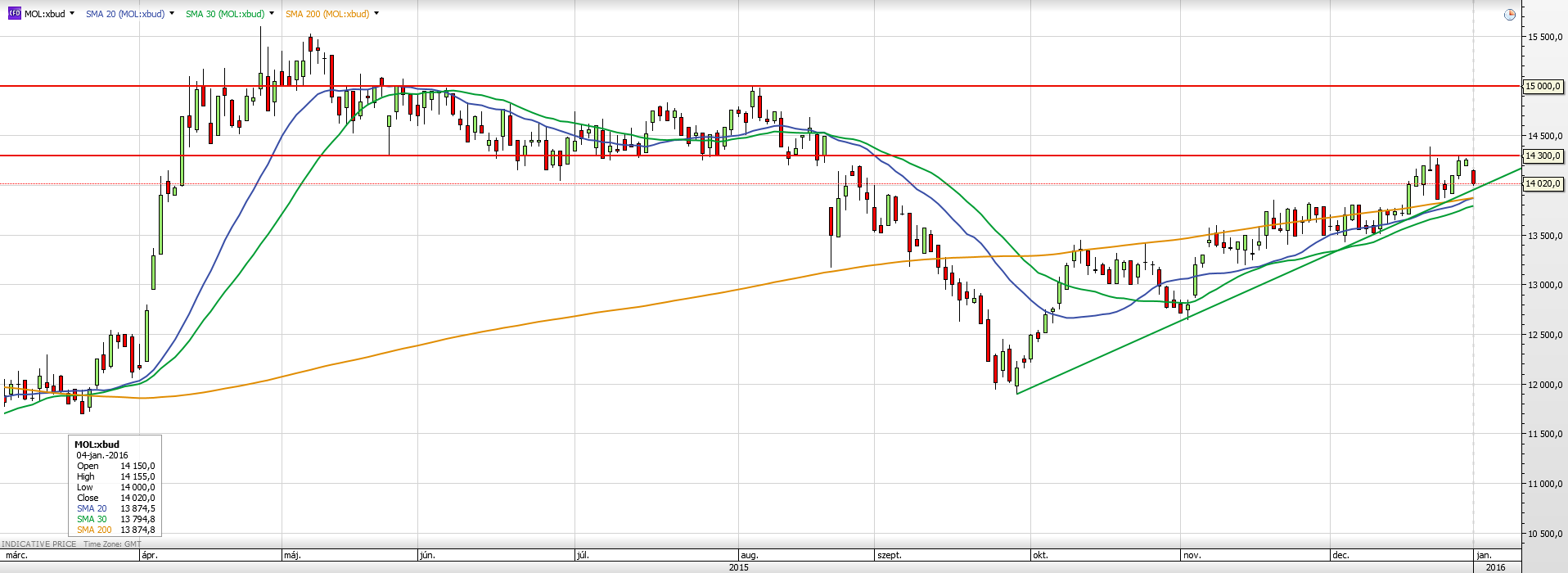Click the dec. month label on time axis
Image resolution: width=1568 pixels, height=573 pixels.
(1340, 555)
